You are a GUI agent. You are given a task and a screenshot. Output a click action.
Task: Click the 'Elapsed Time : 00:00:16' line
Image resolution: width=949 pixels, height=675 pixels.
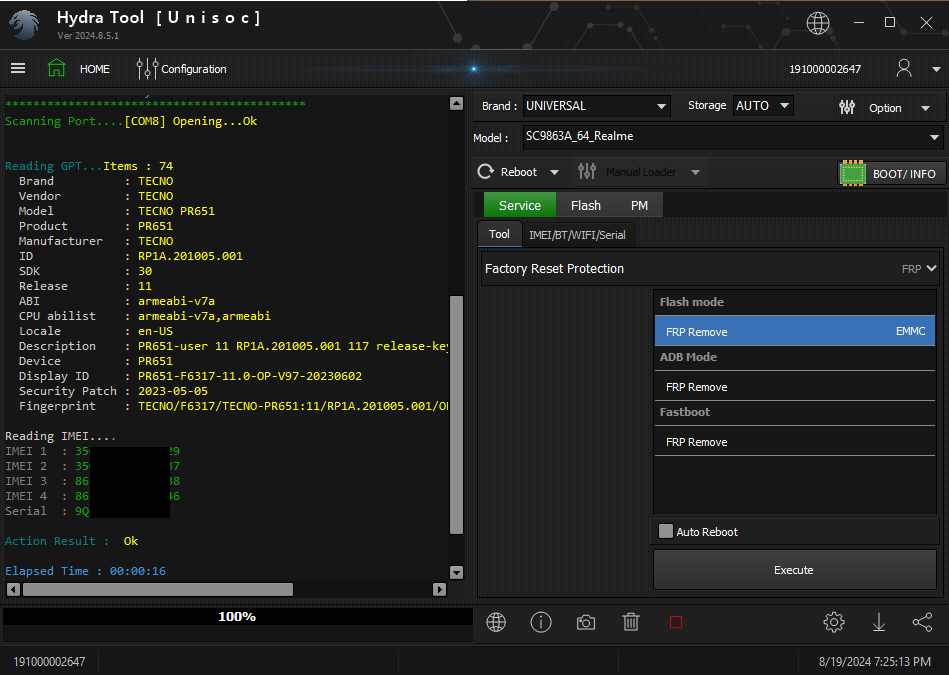tap(85, 571)
